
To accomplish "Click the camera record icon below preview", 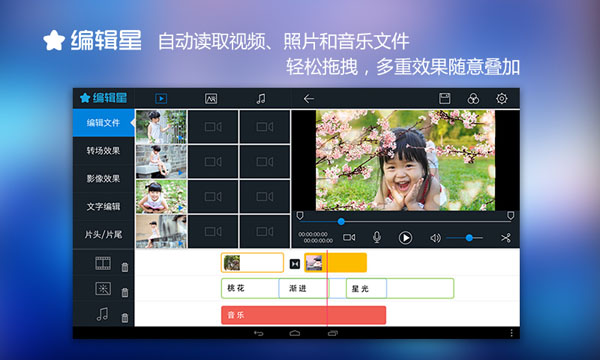I will (x=349, y=238).
